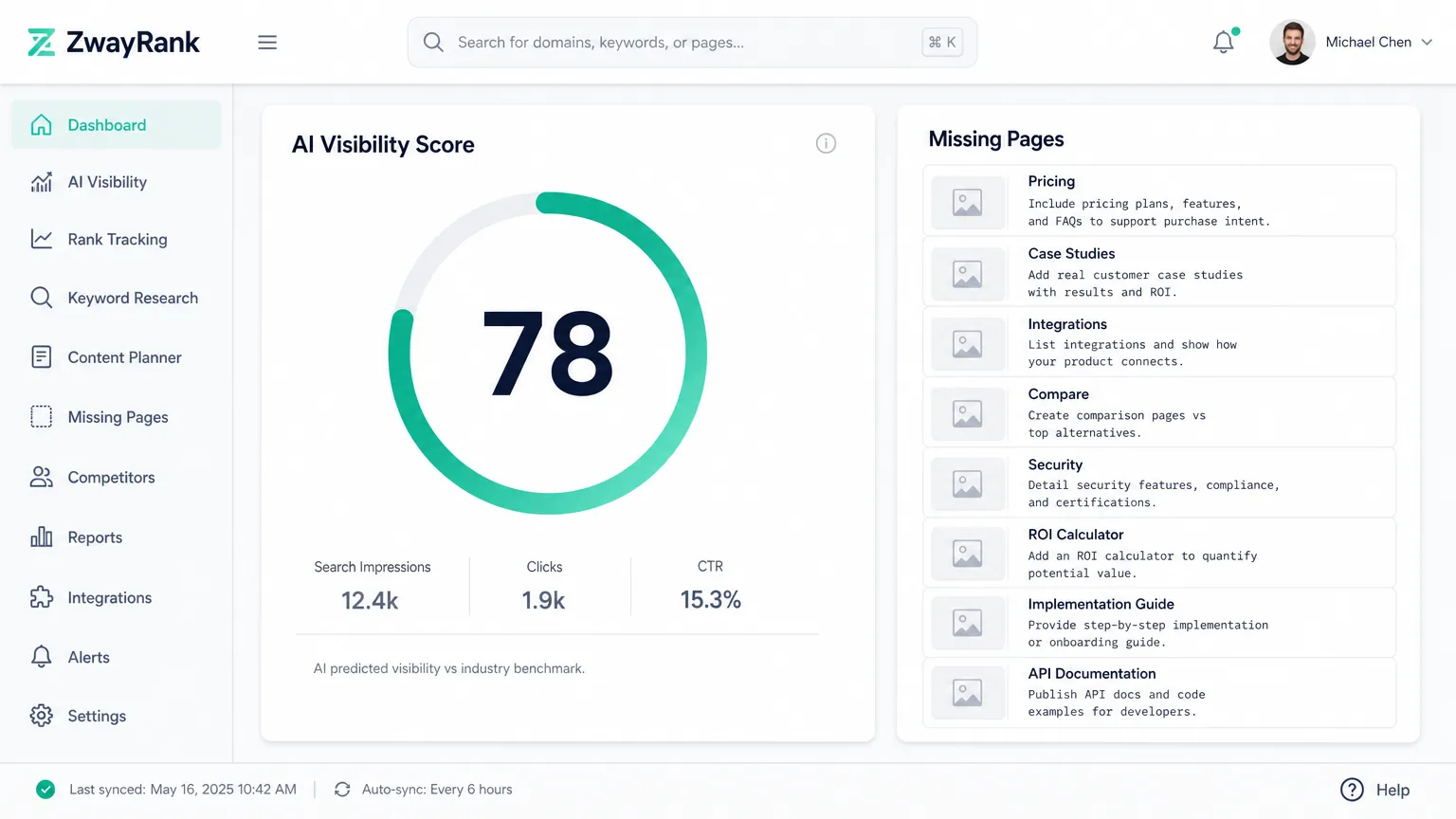Viewport: 1456px width, 819px height.
Task: Select the CTR 15.3% value
Action: point(711,600)
